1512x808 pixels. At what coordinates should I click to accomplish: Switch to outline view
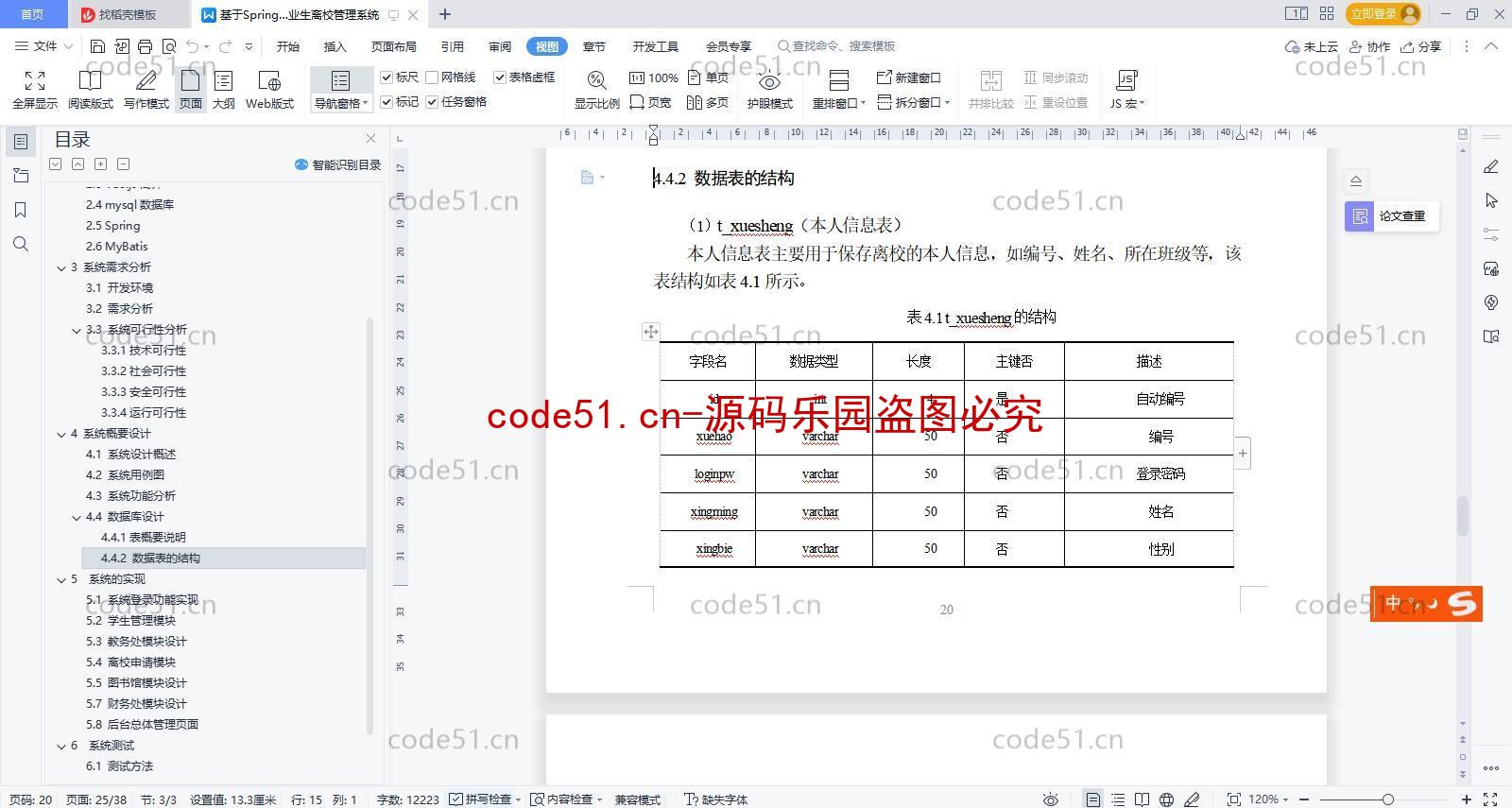[224, 90]
